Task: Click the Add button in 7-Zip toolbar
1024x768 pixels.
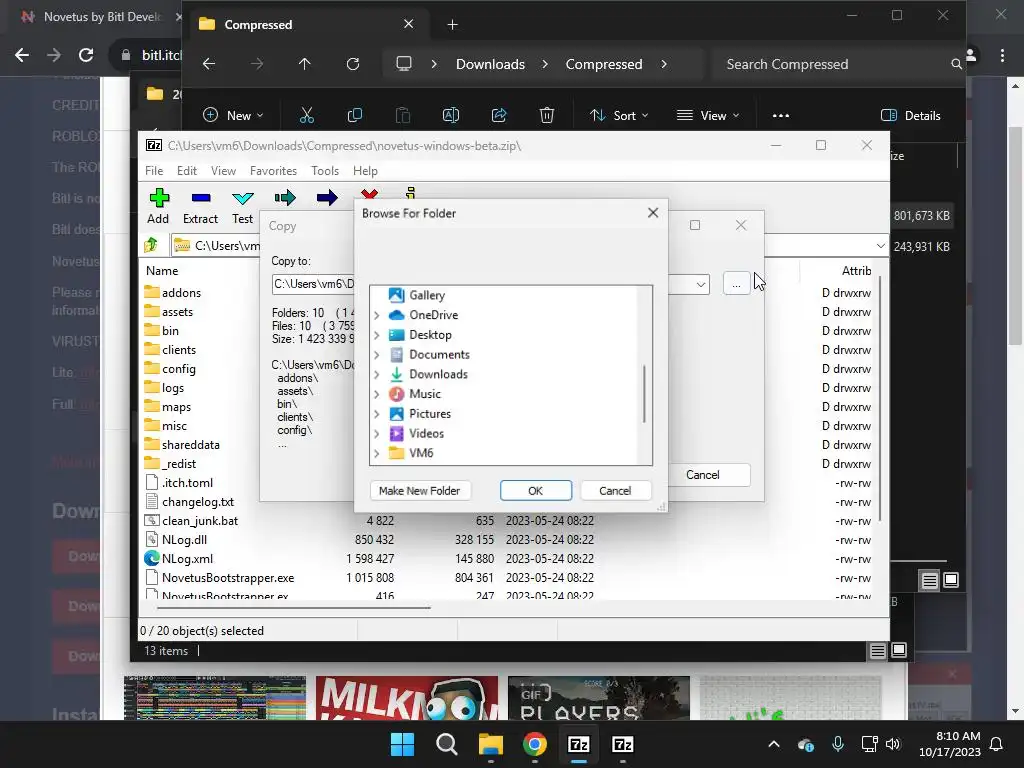Action: coord(158,206)
